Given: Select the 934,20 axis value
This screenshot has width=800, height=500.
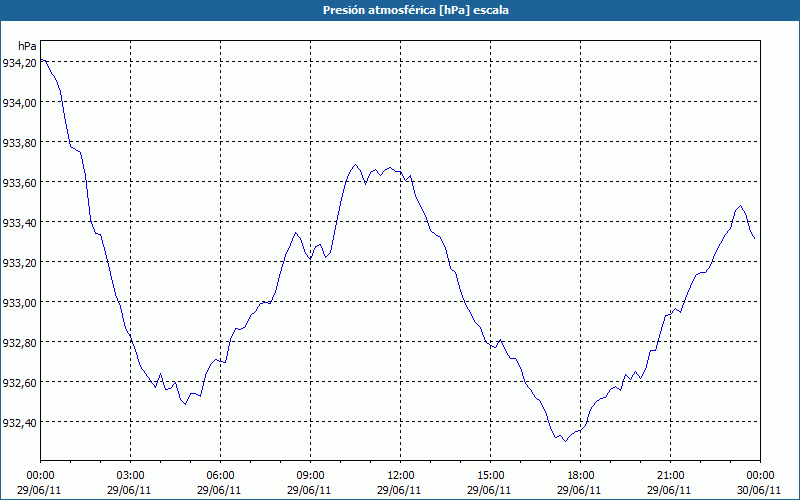Looking at the screenshot, I should (x=20, y=63).
